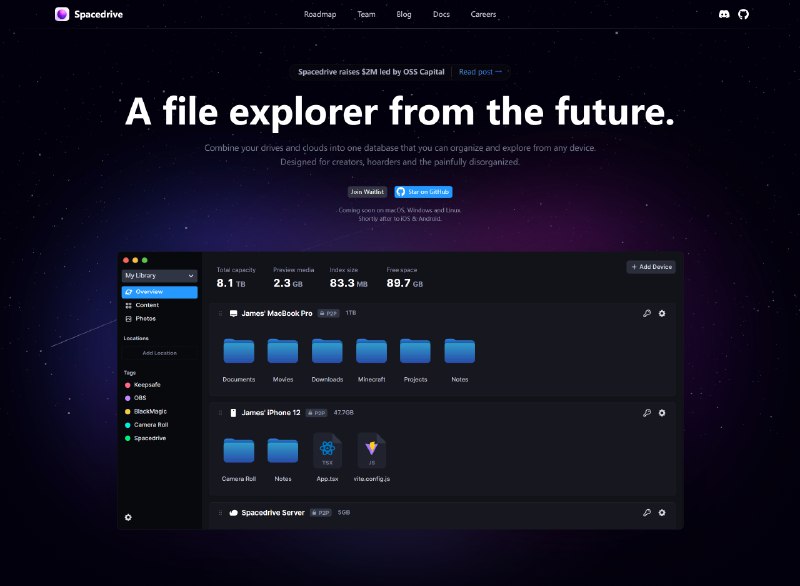Image resolution: width=800 pixels, height=586 pixels.
Task: Click the key icon for James' MacBook Pro
Action: coord(647,313)
